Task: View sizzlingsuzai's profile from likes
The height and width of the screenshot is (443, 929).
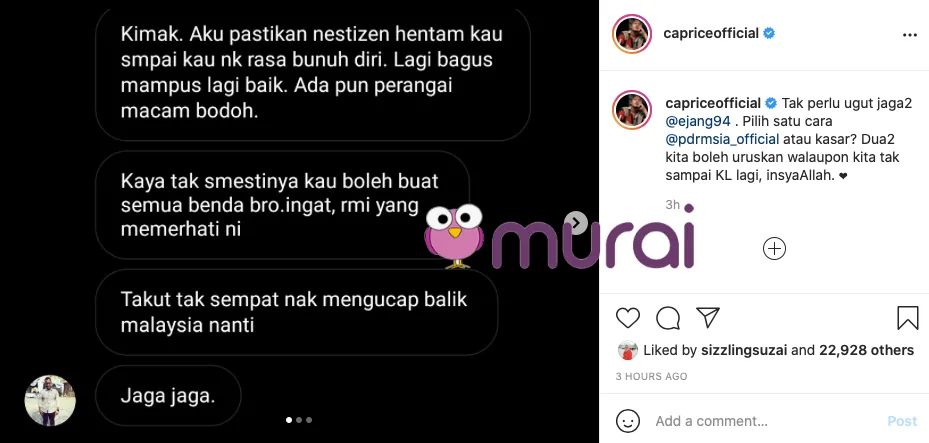Action: [744, 351]
